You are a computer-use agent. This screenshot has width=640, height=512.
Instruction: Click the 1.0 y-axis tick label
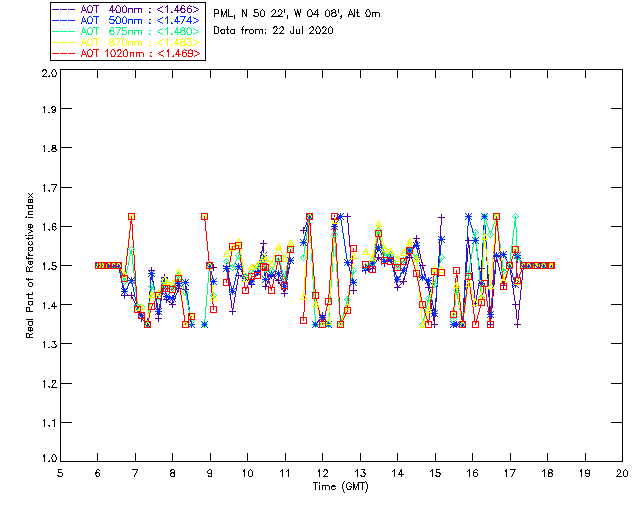click(x=49, y=458)
